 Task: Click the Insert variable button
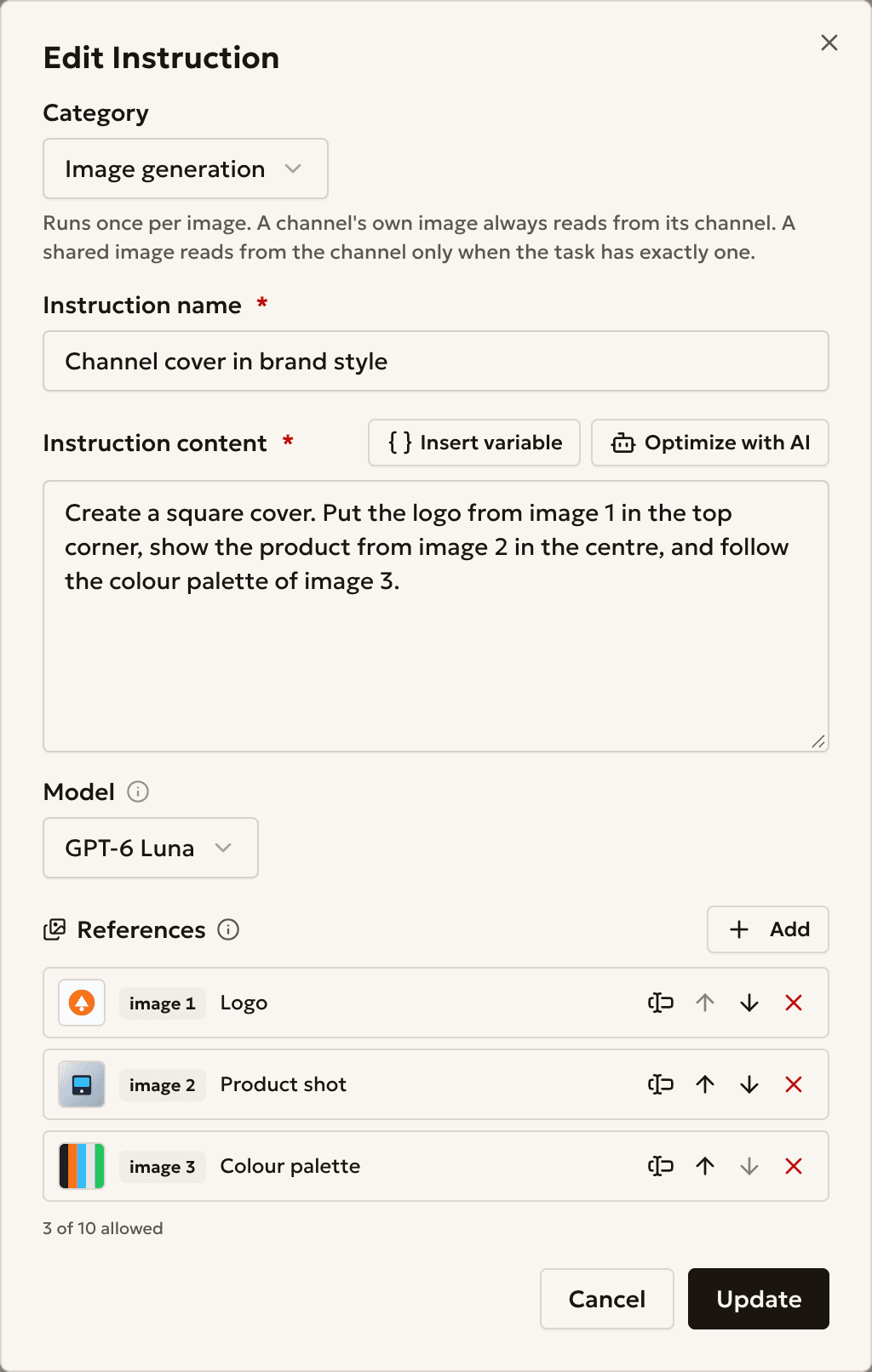click(x=474, y=443)
